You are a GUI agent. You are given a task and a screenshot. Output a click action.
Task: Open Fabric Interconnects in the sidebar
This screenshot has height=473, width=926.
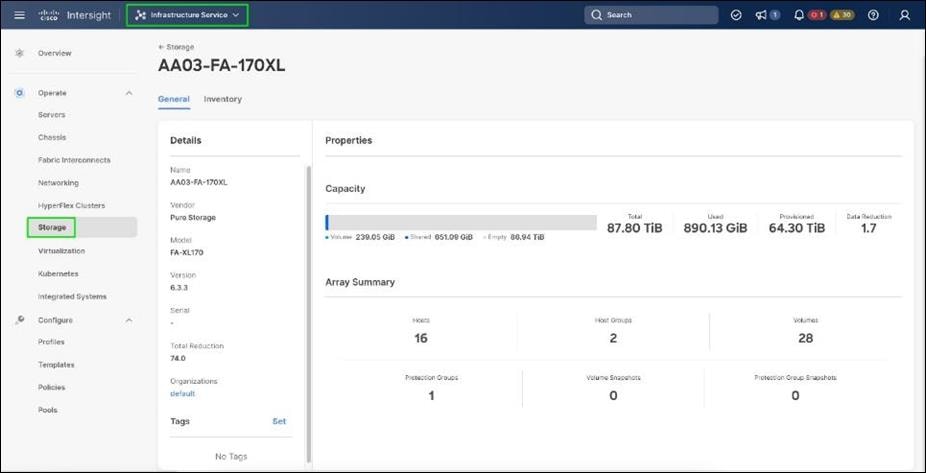click(74, 160)
